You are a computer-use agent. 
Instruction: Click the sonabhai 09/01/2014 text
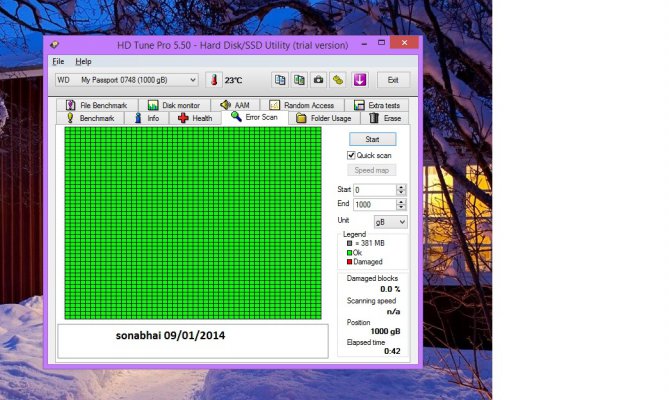coord(170,336)
